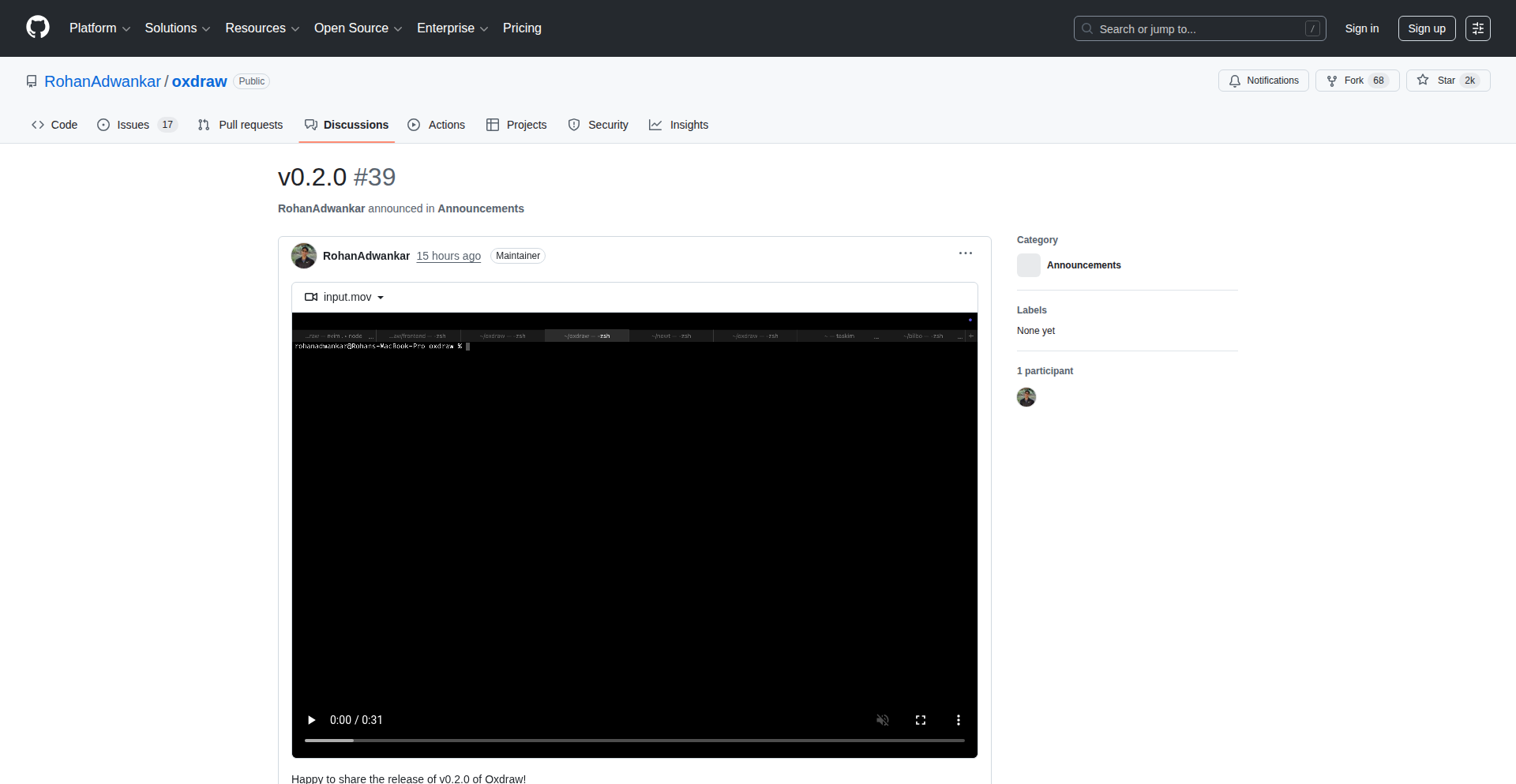The image size is (1516, 784).
Task: Open RohanAdwankar's profile avatar in post
Action: 304,256
